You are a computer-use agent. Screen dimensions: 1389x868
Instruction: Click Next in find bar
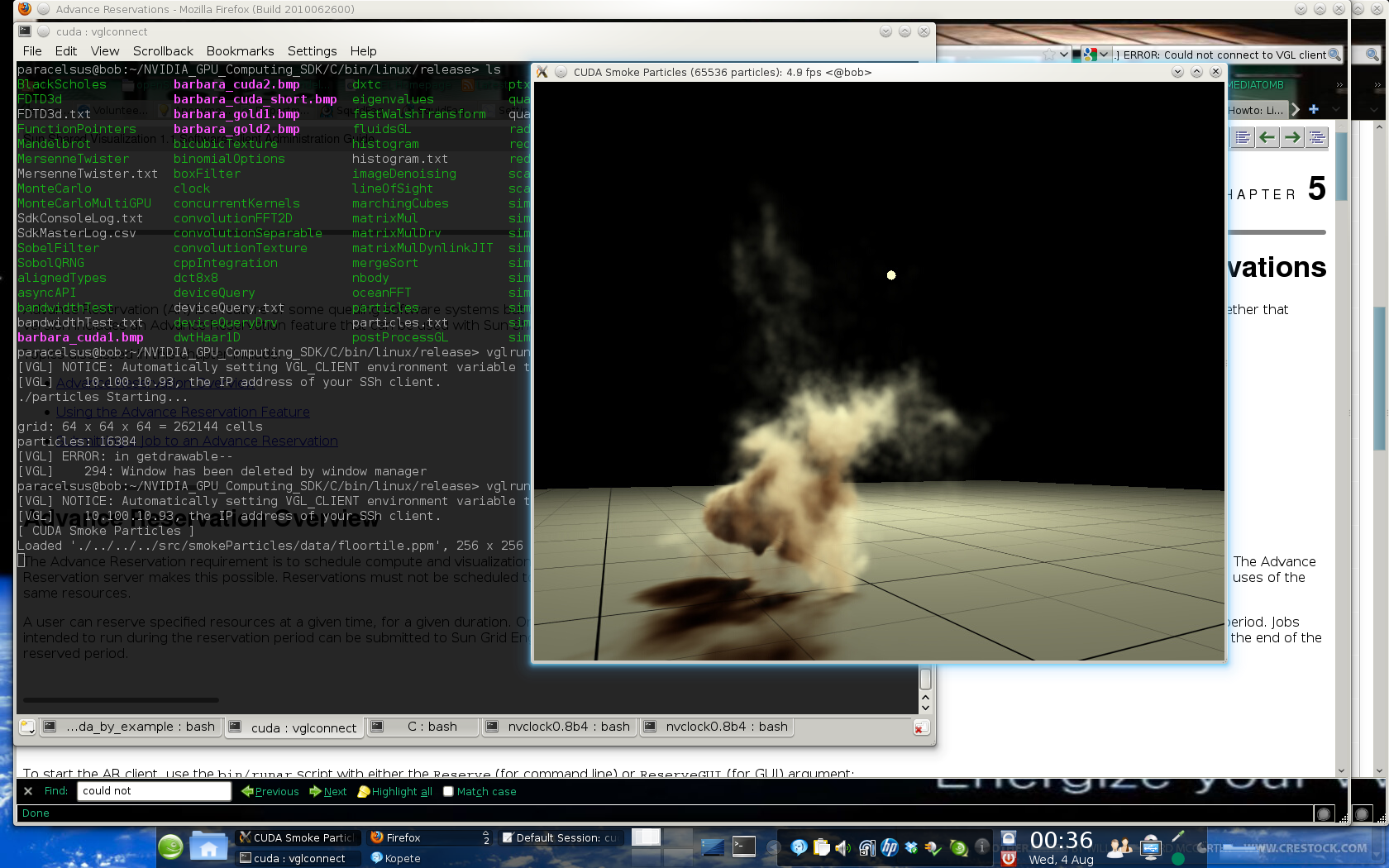[328, 791]
